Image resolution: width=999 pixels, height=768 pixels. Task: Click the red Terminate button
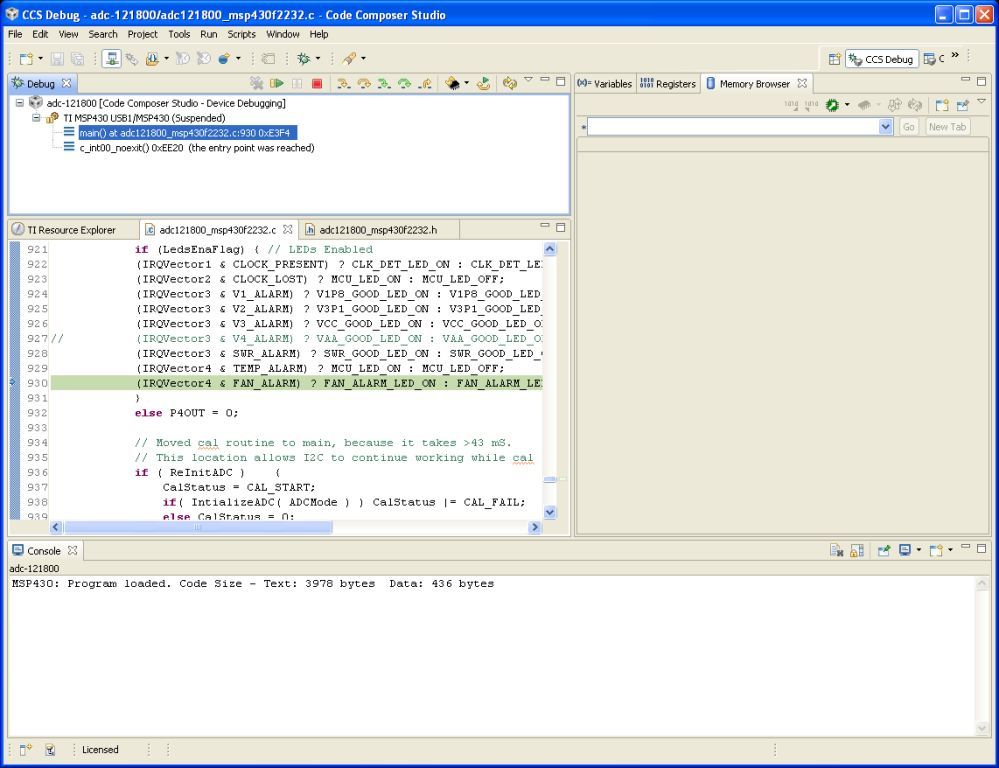(317, 84)
